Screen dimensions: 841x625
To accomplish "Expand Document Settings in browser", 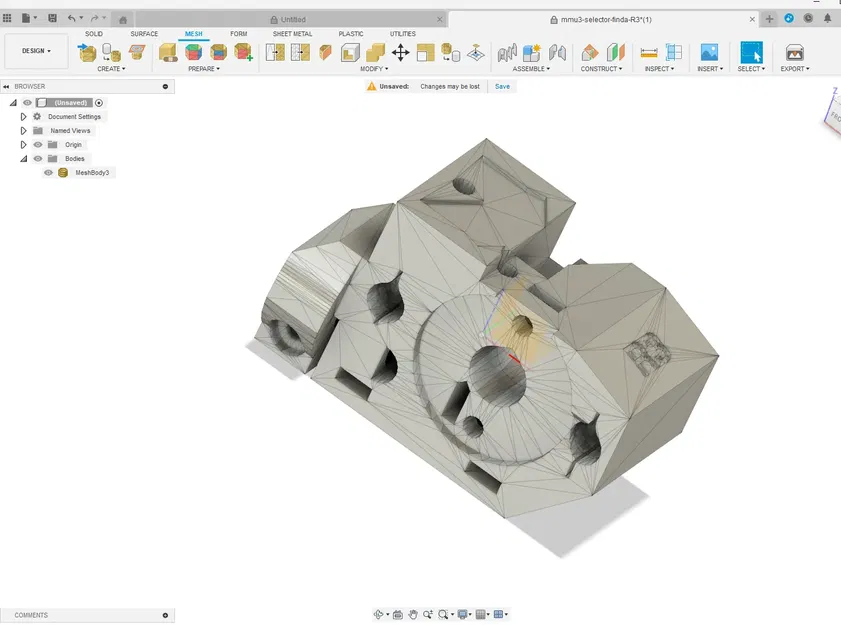I will (x=23, y=116).
